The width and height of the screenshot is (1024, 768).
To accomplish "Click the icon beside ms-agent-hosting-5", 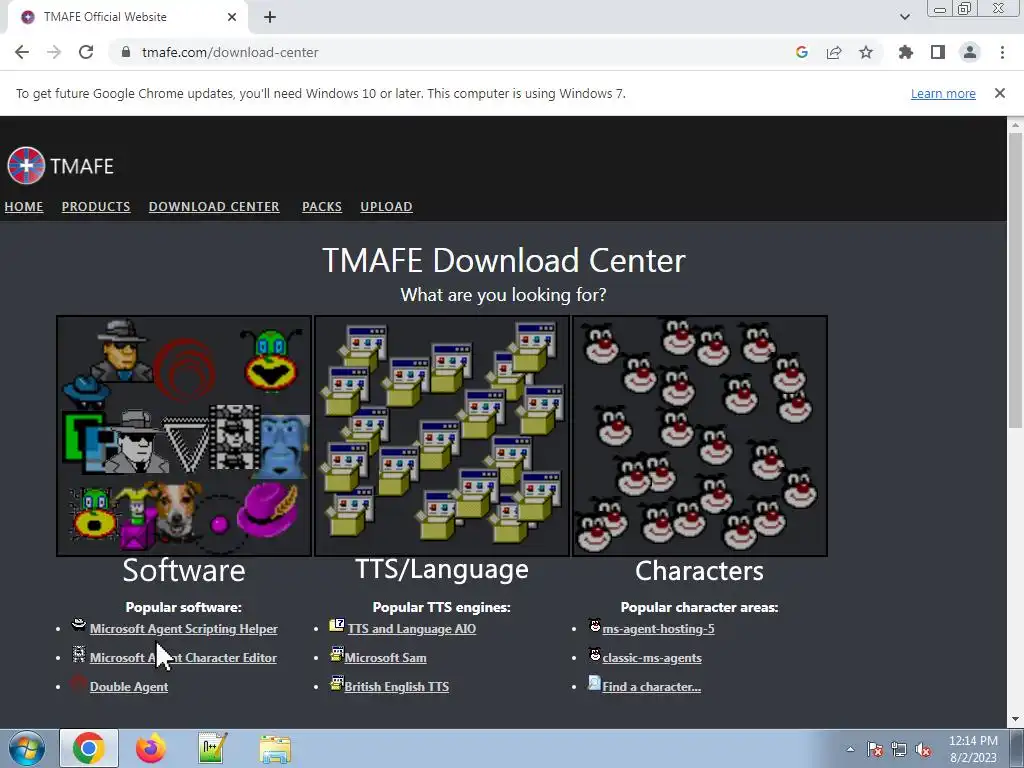I will tap(594, 625).
